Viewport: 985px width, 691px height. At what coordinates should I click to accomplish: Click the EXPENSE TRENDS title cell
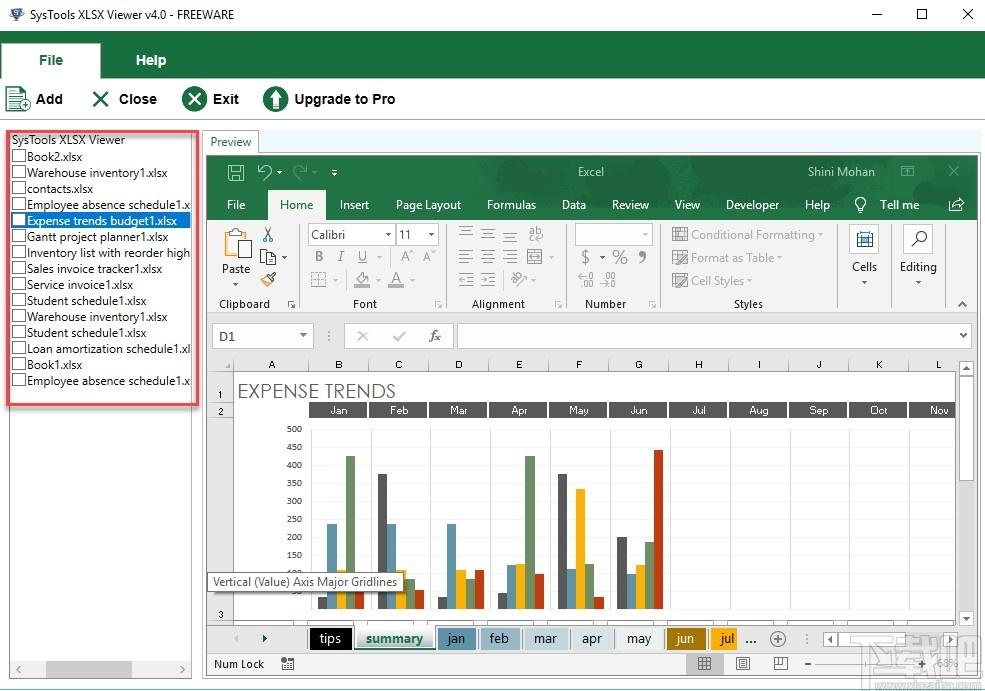tap(317, 391)
